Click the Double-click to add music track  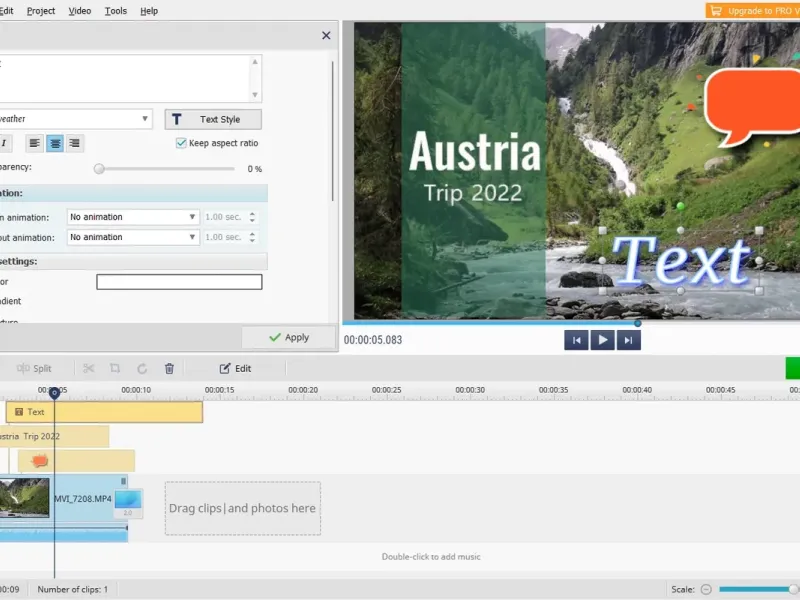(431, 557)
